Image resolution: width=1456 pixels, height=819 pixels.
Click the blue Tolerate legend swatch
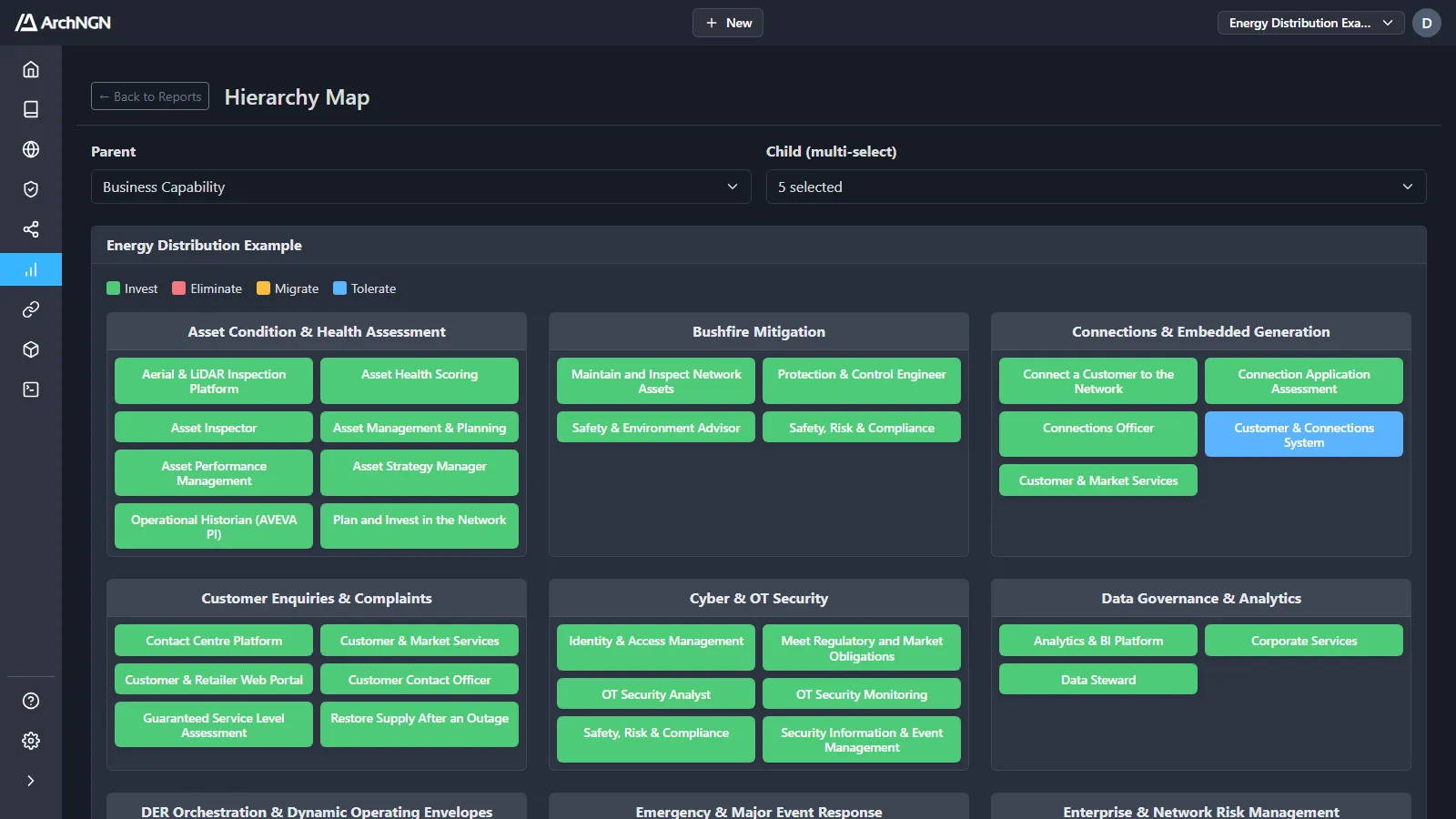[340, 288]
